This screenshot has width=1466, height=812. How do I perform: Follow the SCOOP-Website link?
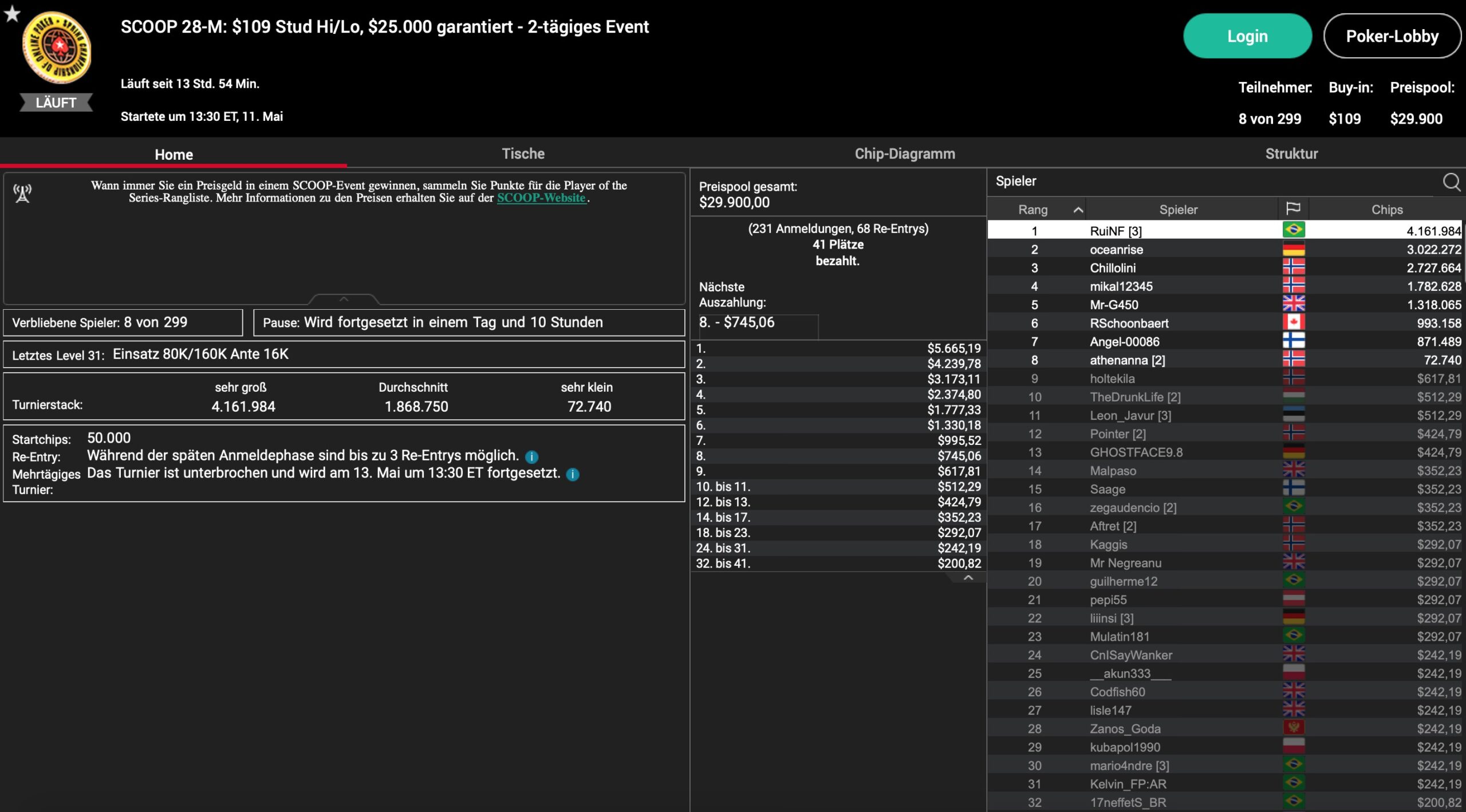click(x=541, y=198)
